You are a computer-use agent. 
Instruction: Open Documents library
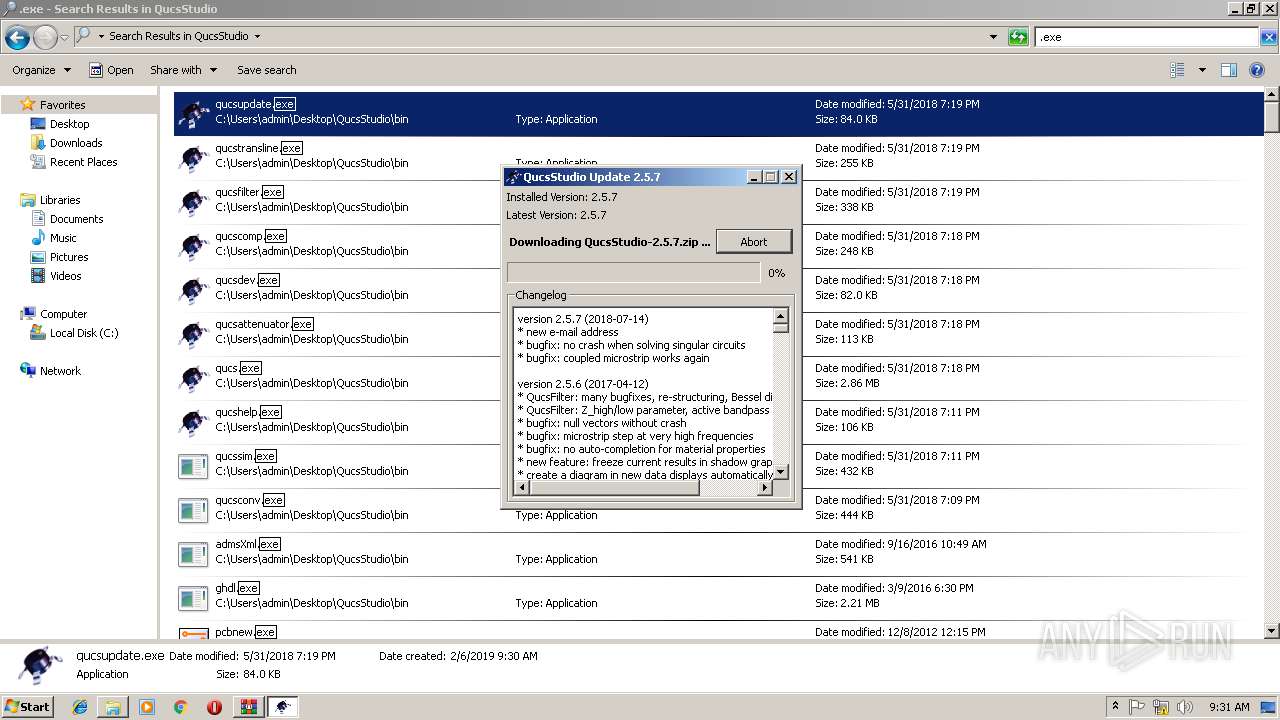[x=76, y=219]
